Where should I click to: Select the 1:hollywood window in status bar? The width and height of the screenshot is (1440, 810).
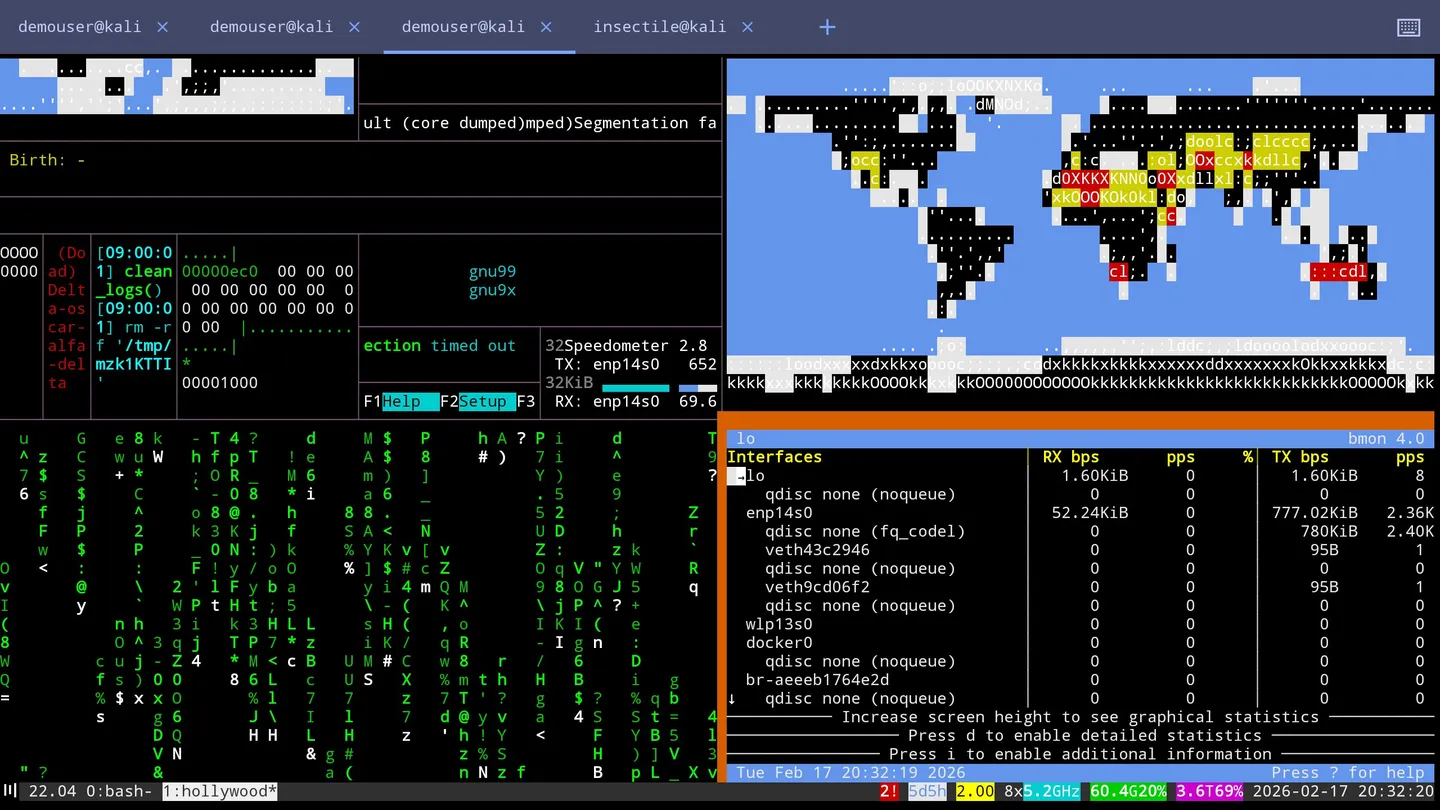(219, 791)
